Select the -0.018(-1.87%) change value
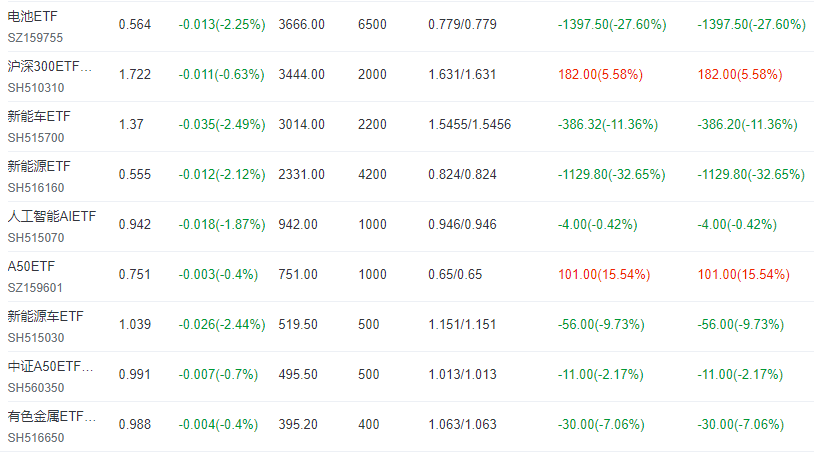Viewport: 814px width, 452px height. (222, 224)
